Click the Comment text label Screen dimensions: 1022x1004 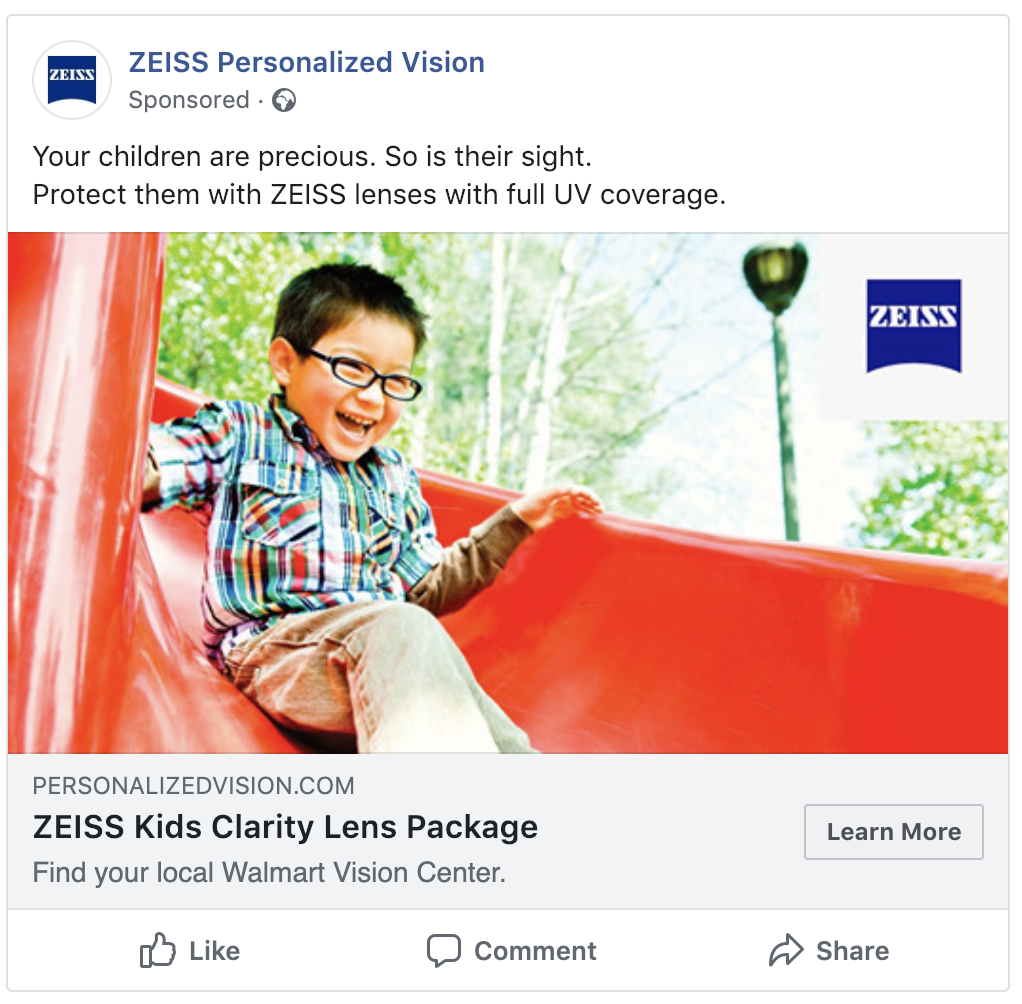tap(535, 951)
